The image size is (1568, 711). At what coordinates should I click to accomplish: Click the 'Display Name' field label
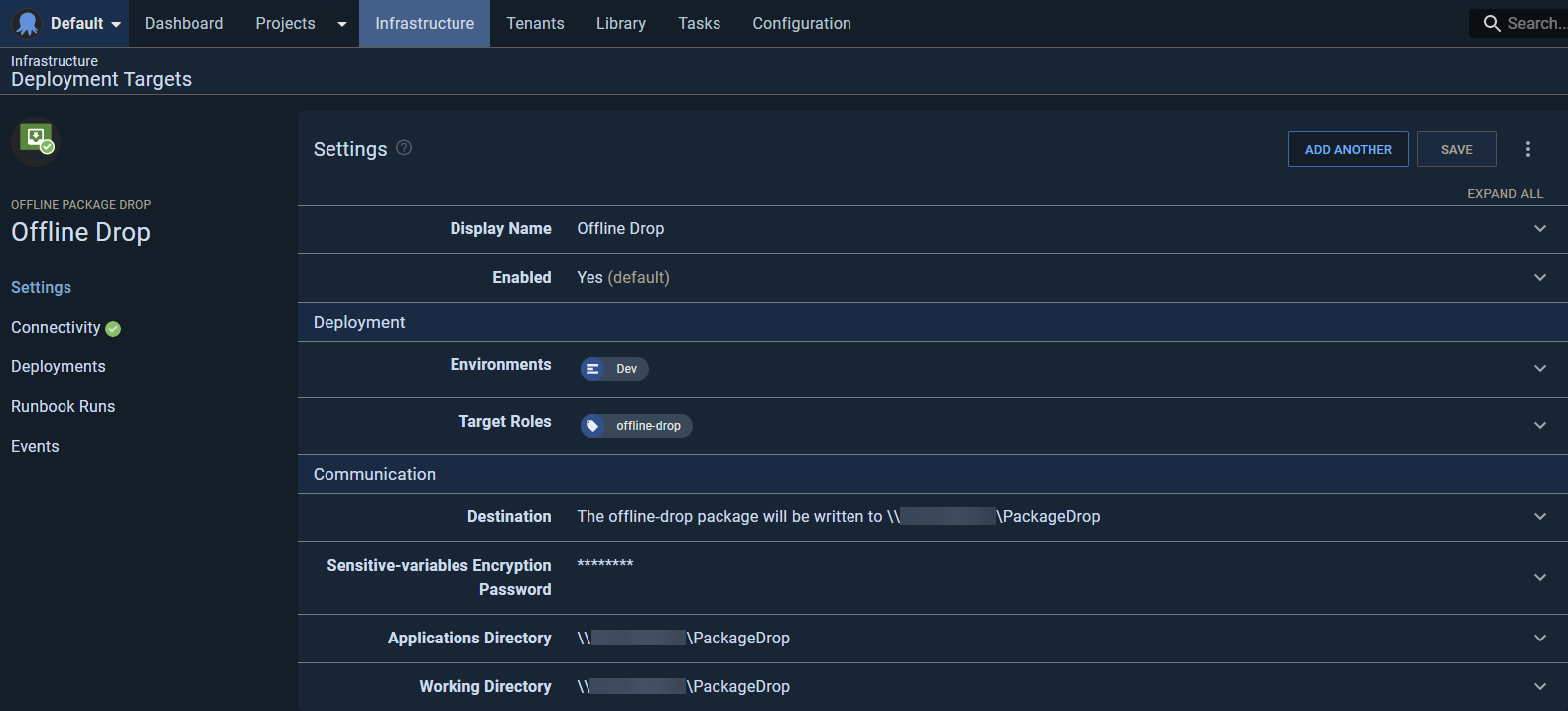point(500,229)
